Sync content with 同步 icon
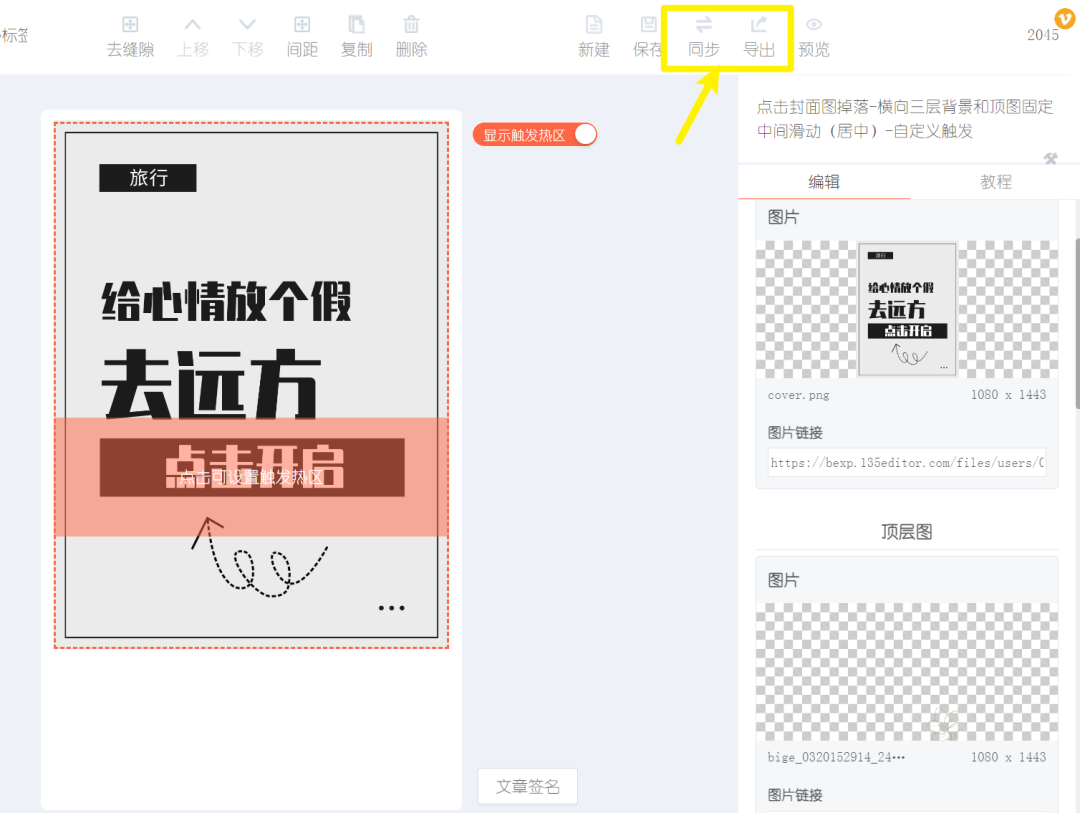1080x813 pixels. coord(703,37)
